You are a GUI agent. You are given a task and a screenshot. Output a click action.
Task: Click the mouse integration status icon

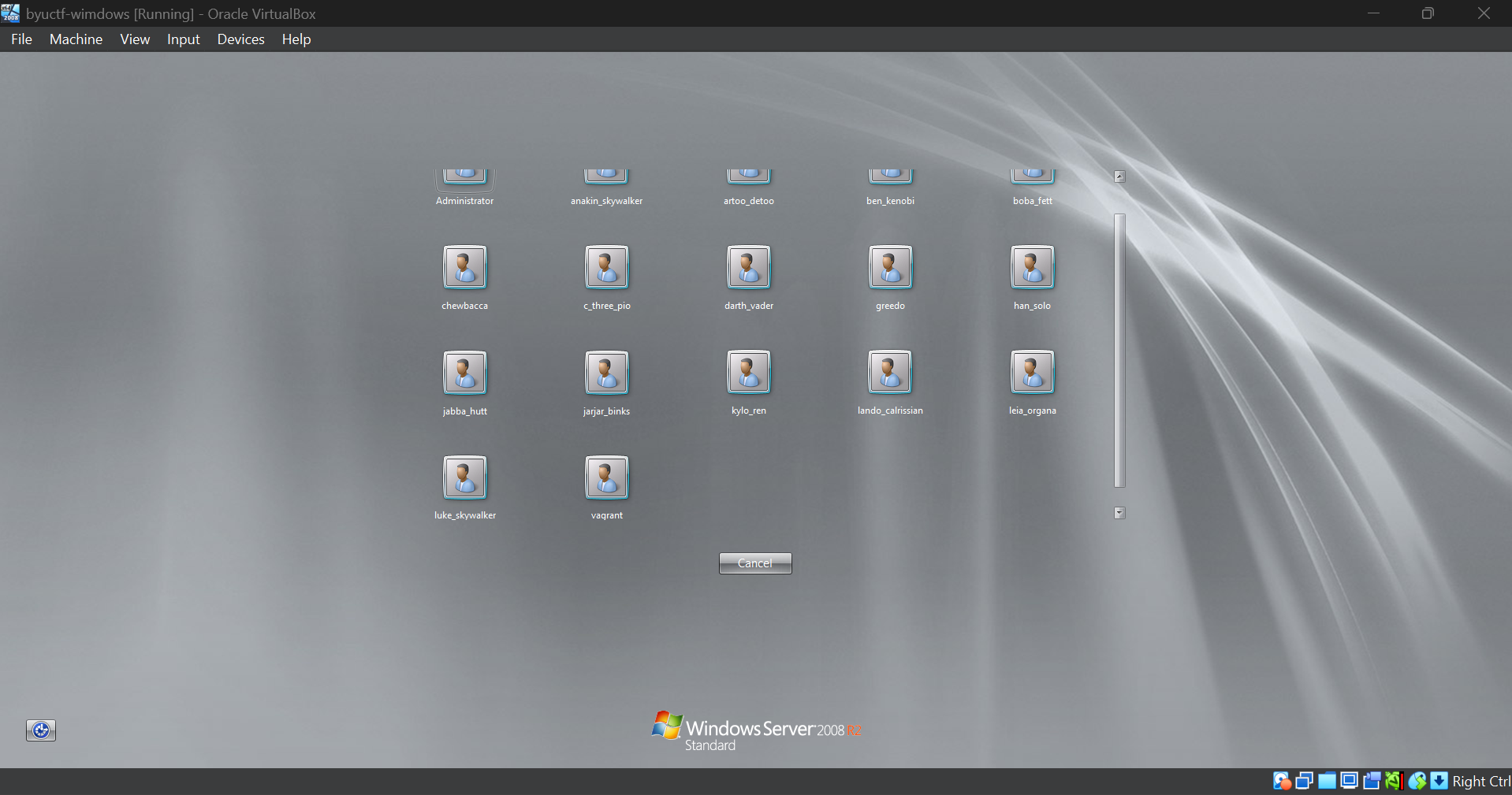tap(1417, 781)
